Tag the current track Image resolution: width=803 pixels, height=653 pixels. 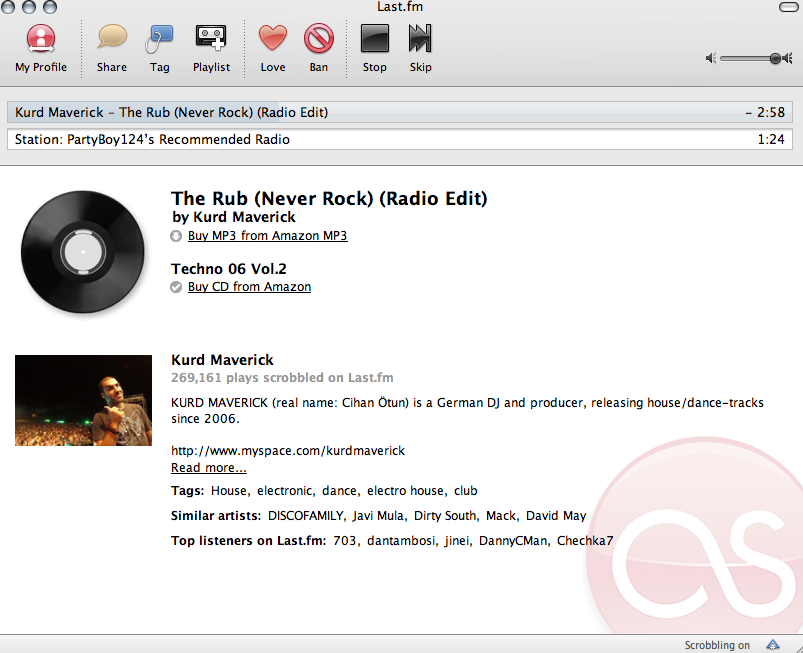click(159, 48)
